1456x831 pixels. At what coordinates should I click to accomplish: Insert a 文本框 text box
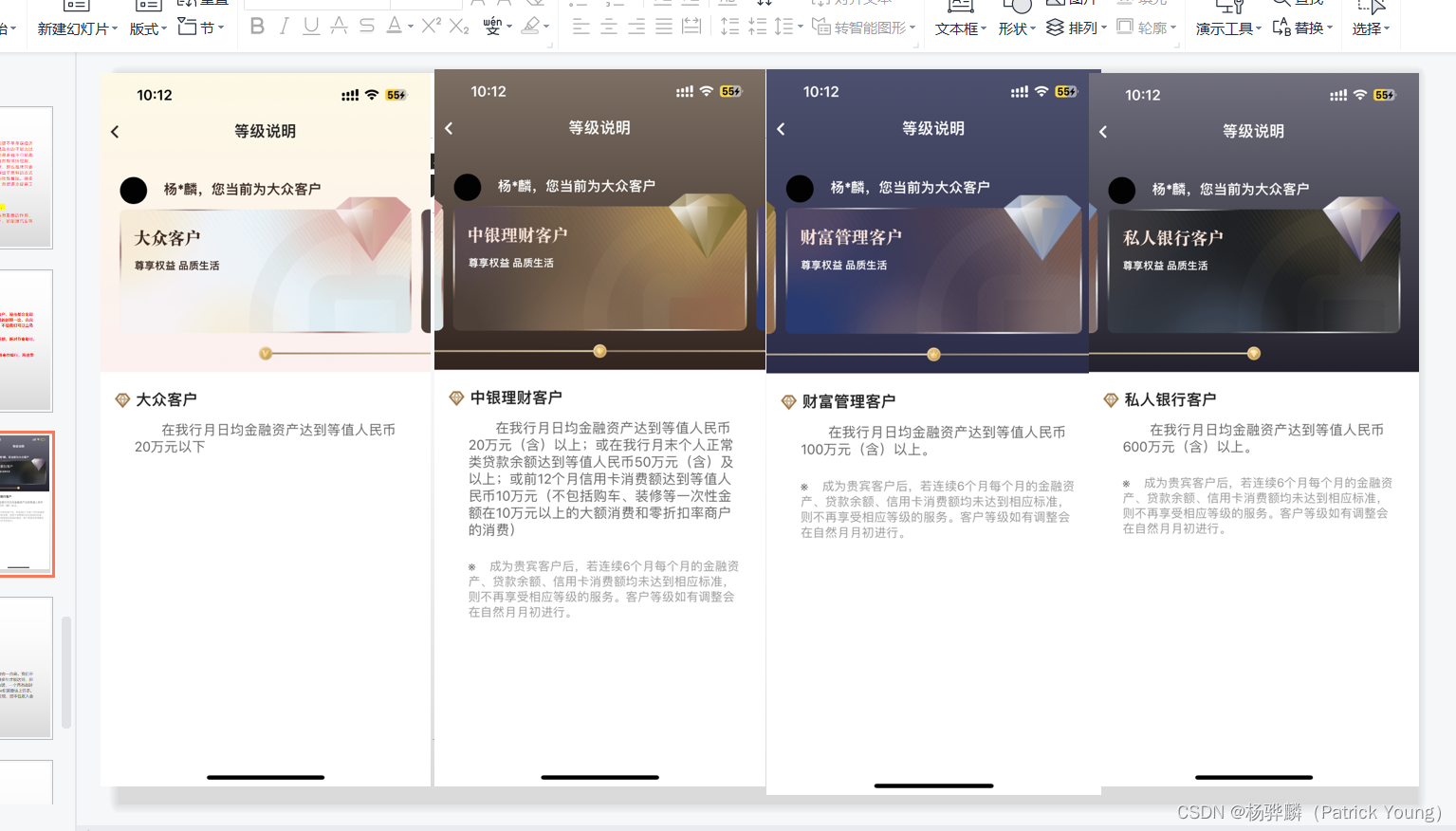[x=961, y=28]
